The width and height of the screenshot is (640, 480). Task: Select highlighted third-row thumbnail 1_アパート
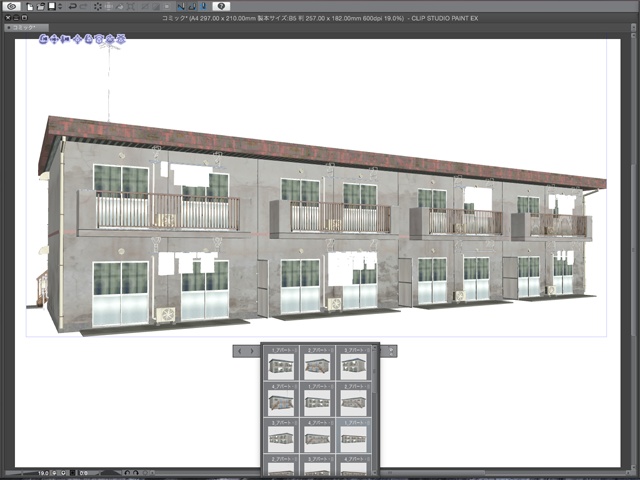[353, 436]
